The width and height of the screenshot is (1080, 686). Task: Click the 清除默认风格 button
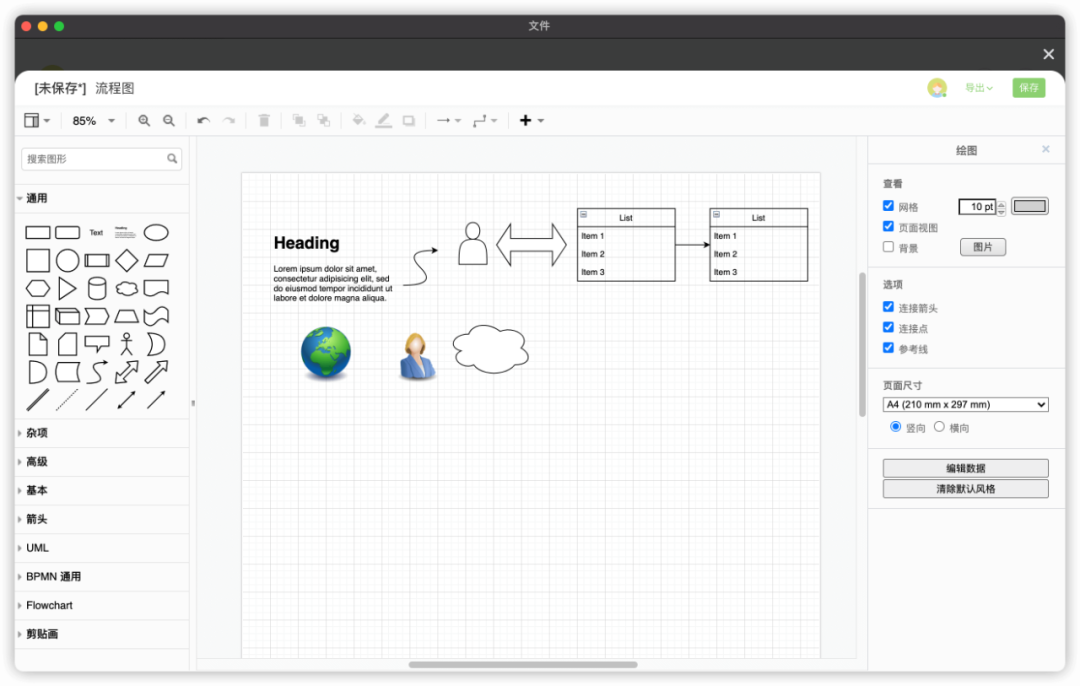(965, 489)
